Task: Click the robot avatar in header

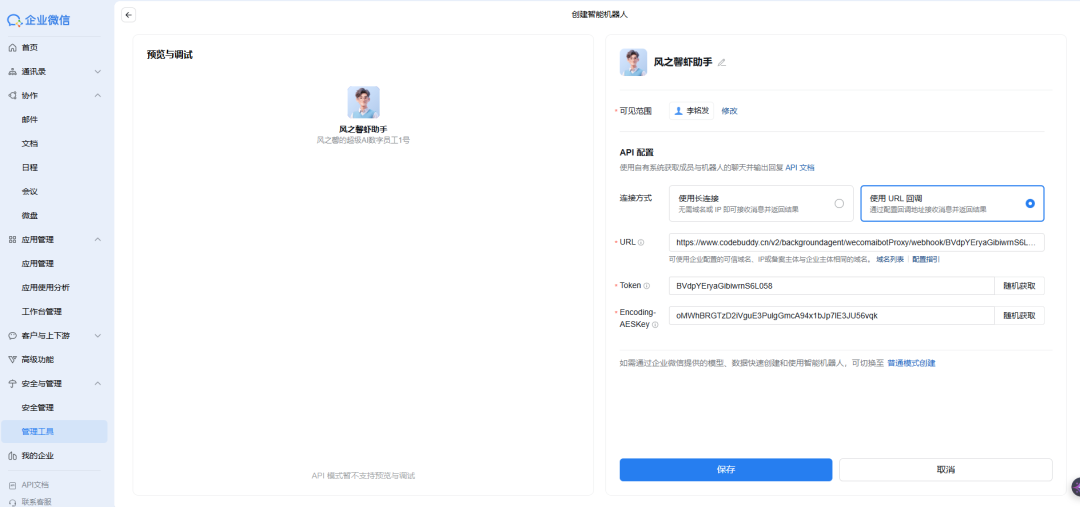Action: [633, 62]
